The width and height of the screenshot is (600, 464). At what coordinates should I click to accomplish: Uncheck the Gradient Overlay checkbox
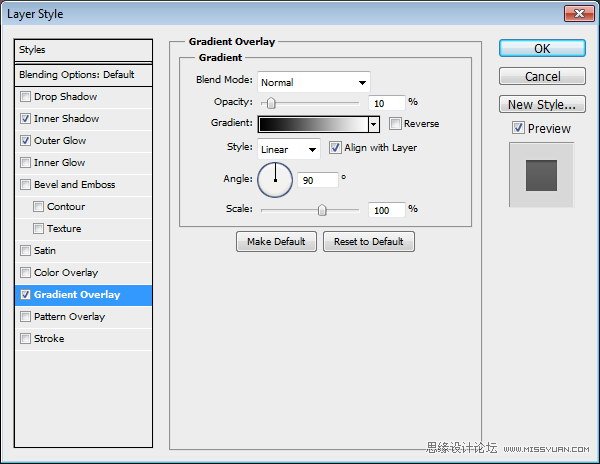25,295
